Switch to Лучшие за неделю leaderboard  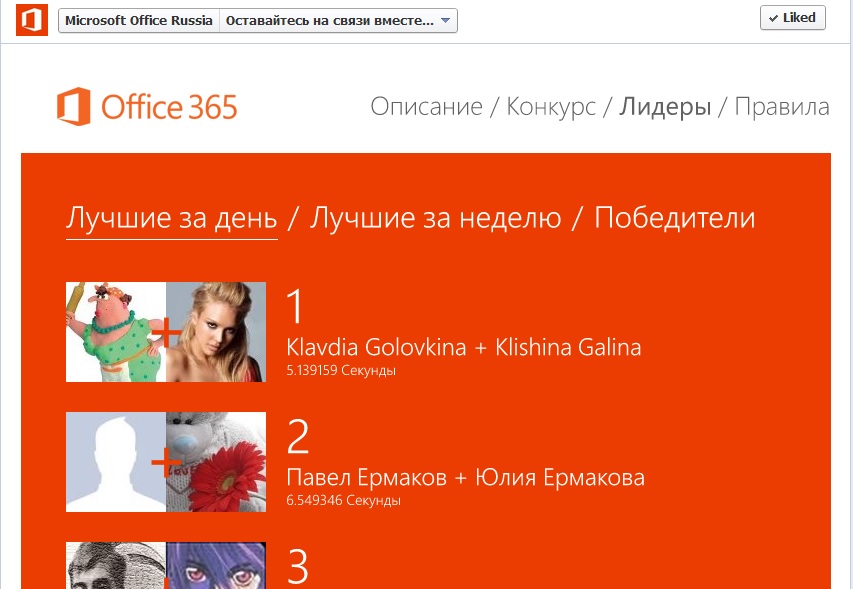[435, 217]
